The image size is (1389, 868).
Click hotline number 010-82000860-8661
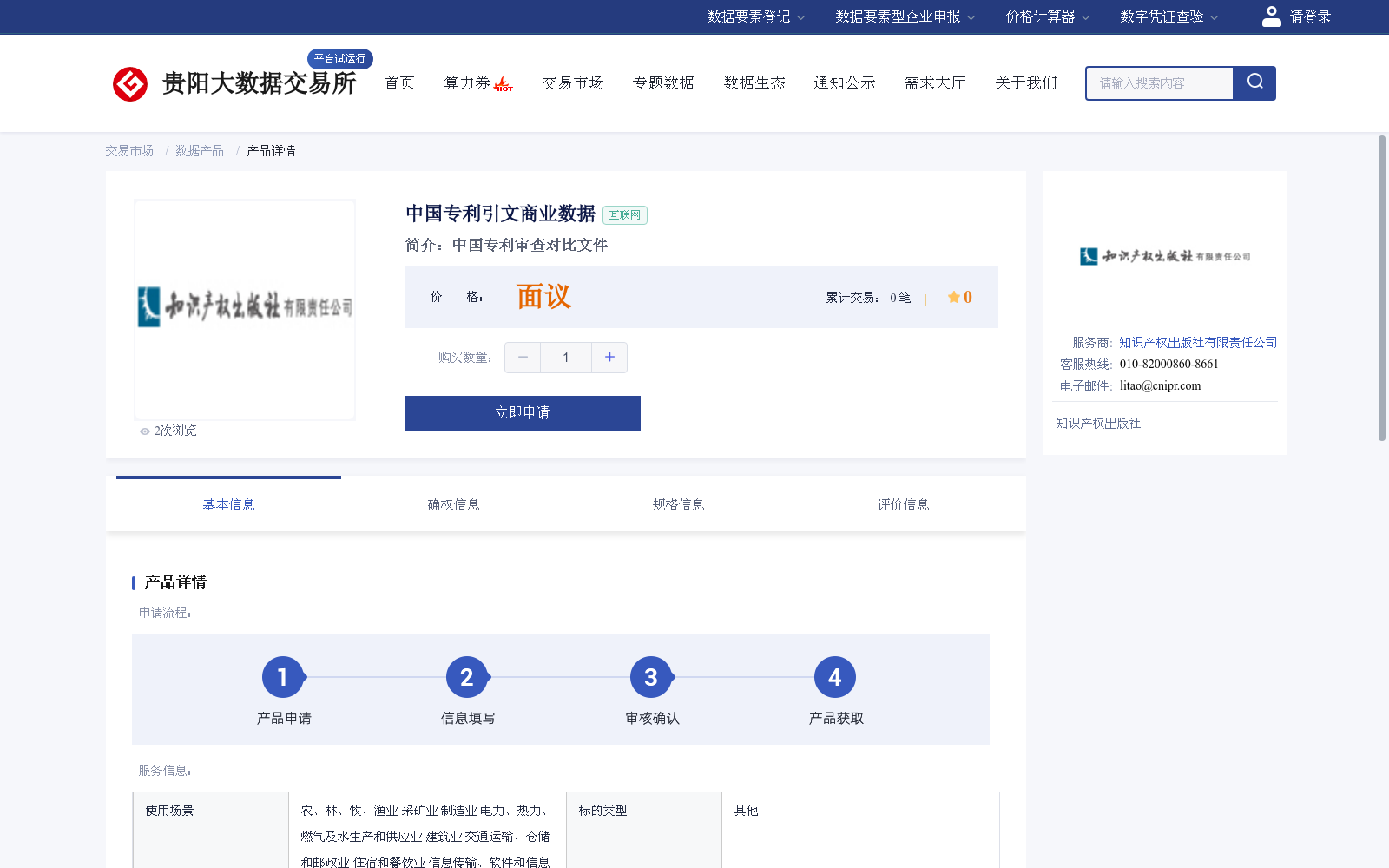[x=1169, y=365]
